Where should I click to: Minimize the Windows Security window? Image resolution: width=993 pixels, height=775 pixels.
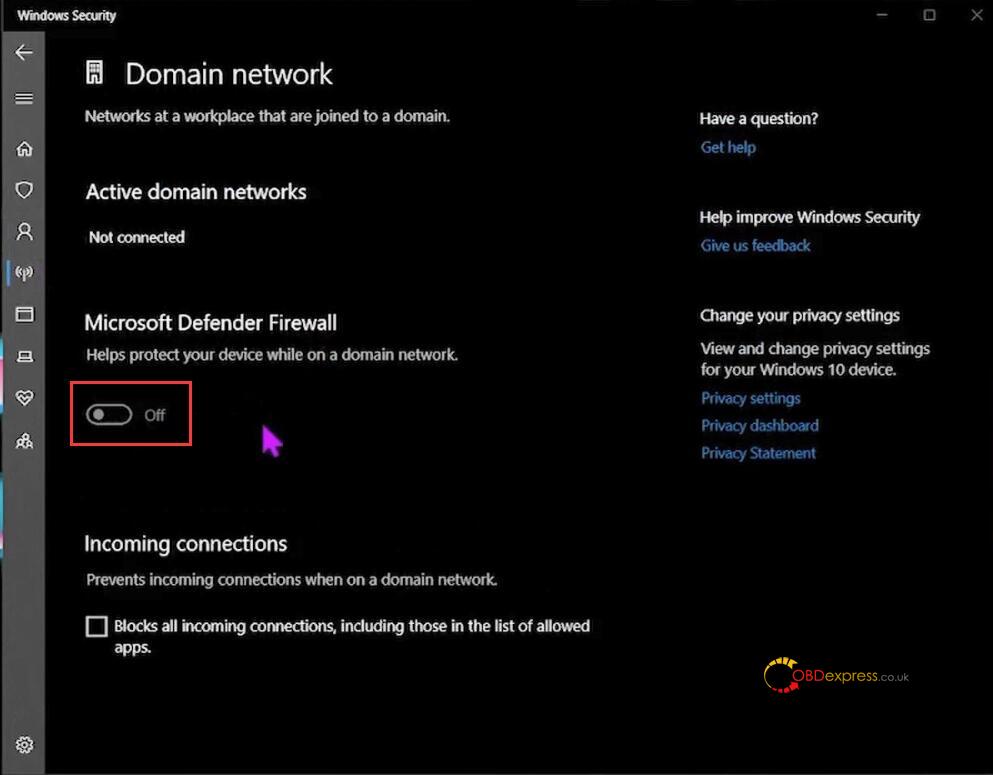[x=882, y=15]
